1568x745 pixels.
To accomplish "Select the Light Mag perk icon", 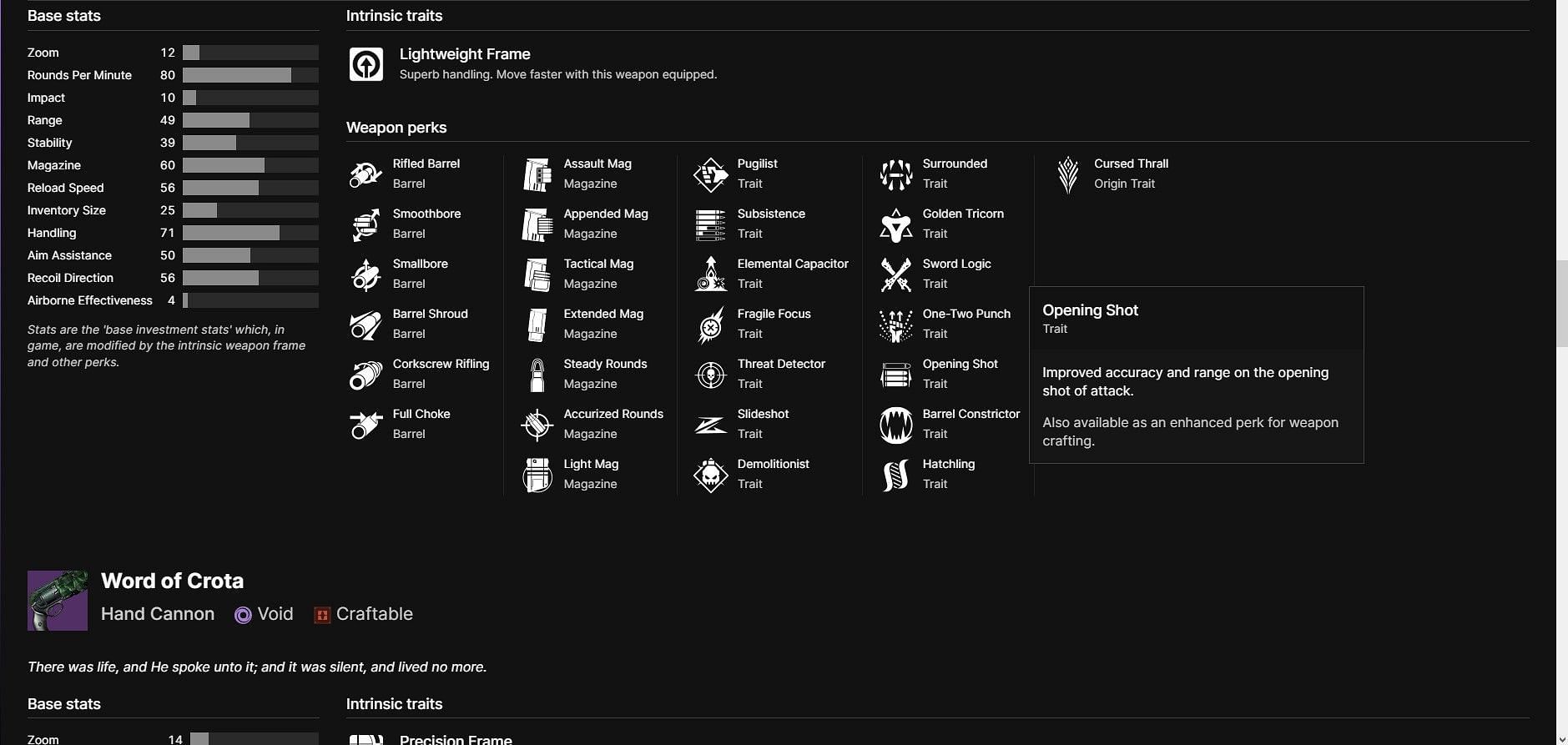I will coord(537,475).
